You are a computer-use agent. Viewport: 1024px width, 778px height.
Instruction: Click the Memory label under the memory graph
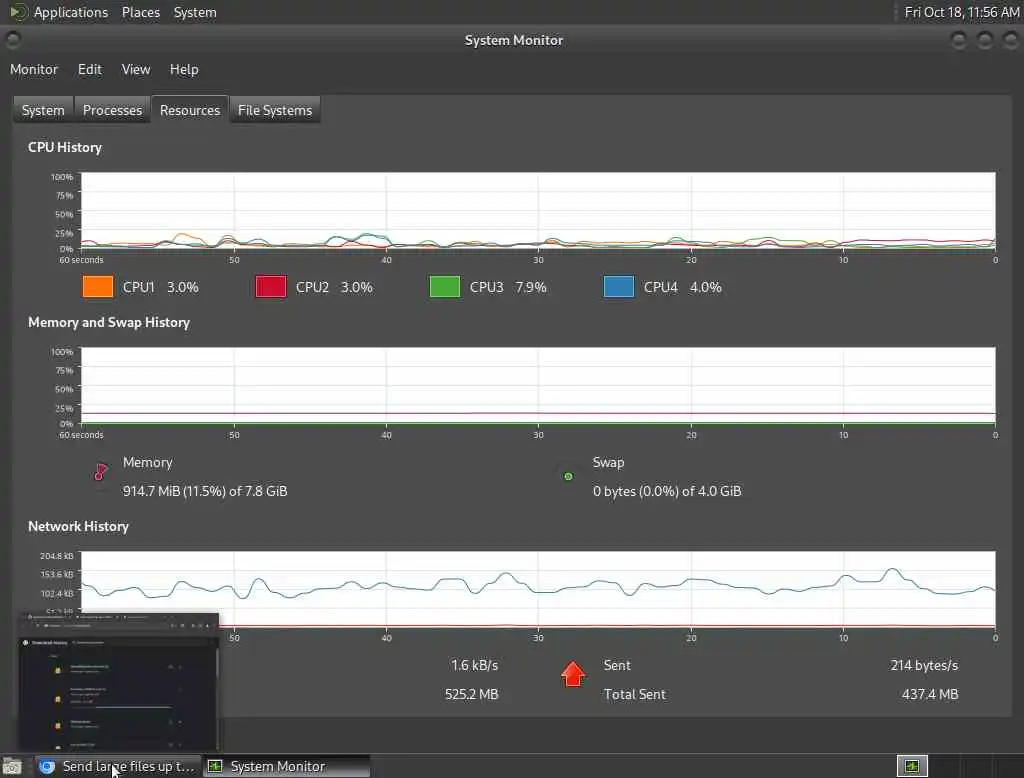click(148, 462)
